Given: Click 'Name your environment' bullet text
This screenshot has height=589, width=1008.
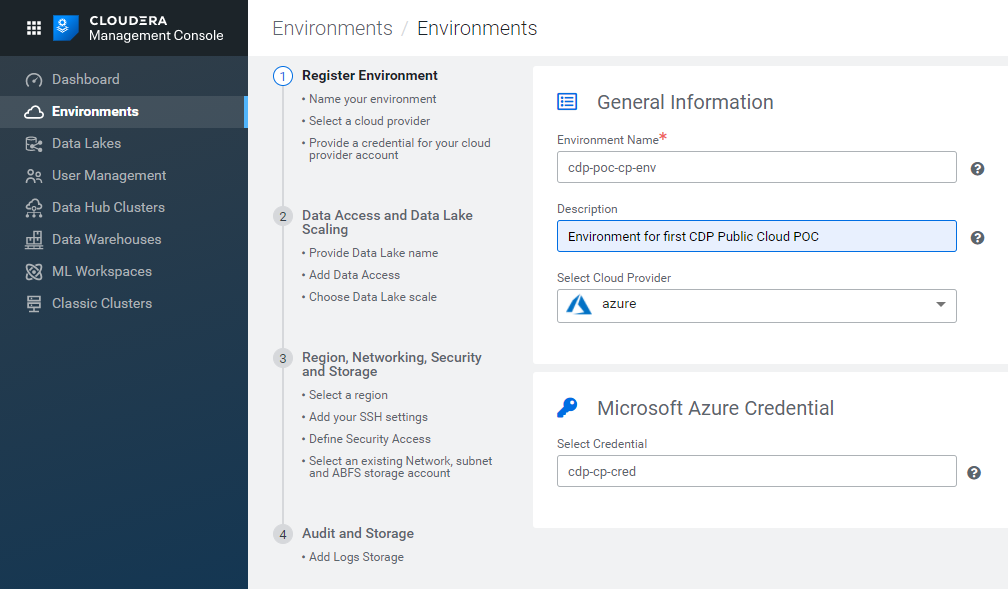Looking at the screenshot, I should coord(372,99).
